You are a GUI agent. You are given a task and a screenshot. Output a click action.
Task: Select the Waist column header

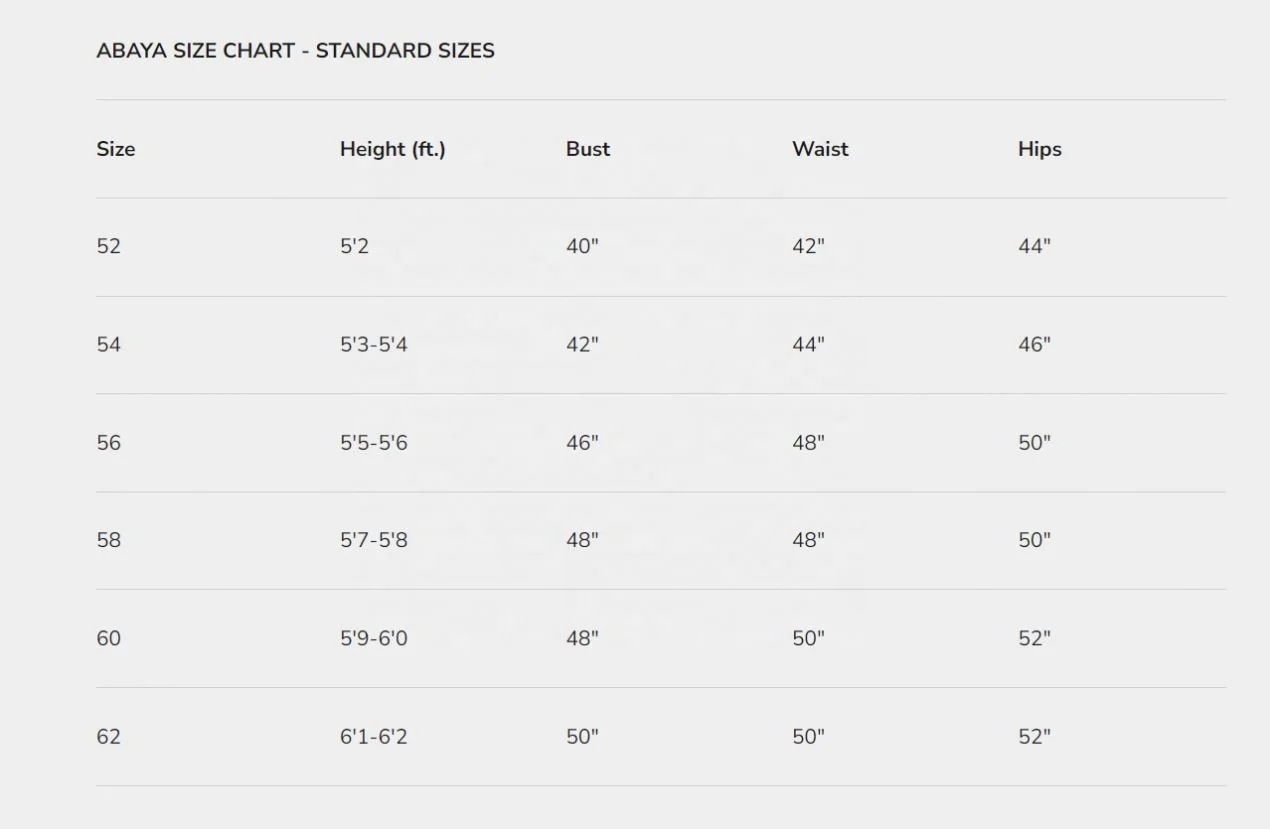tap(820, 149)
